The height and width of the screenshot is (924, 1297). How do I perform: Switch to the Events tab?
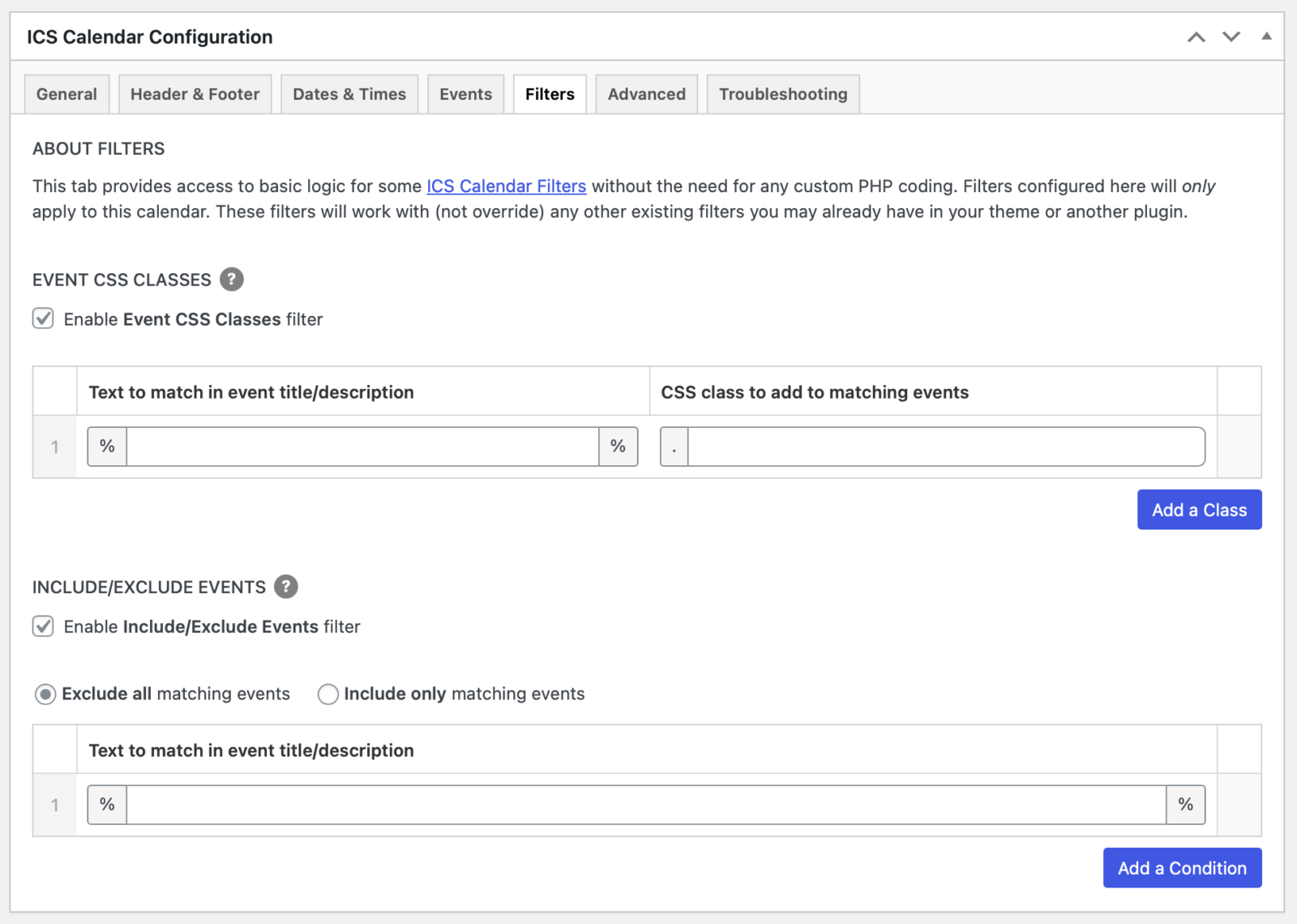click(466, 94)
